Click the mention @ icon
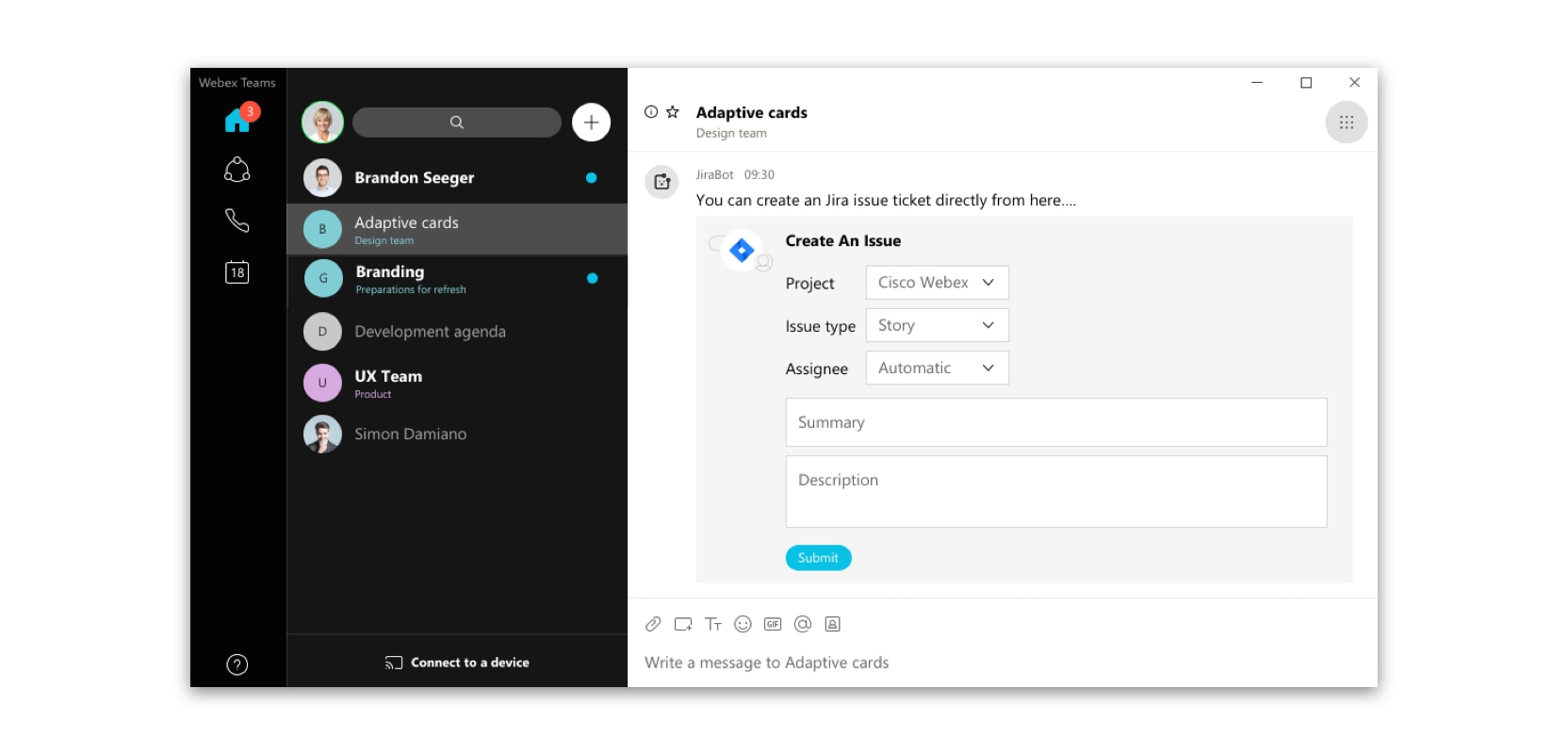The image size is (1568, 754). point(803,624)
